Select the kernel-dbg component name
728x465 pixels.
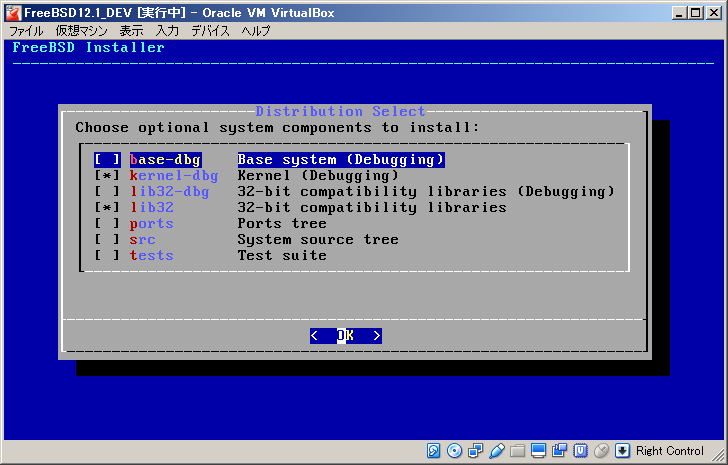pos(174,175)
